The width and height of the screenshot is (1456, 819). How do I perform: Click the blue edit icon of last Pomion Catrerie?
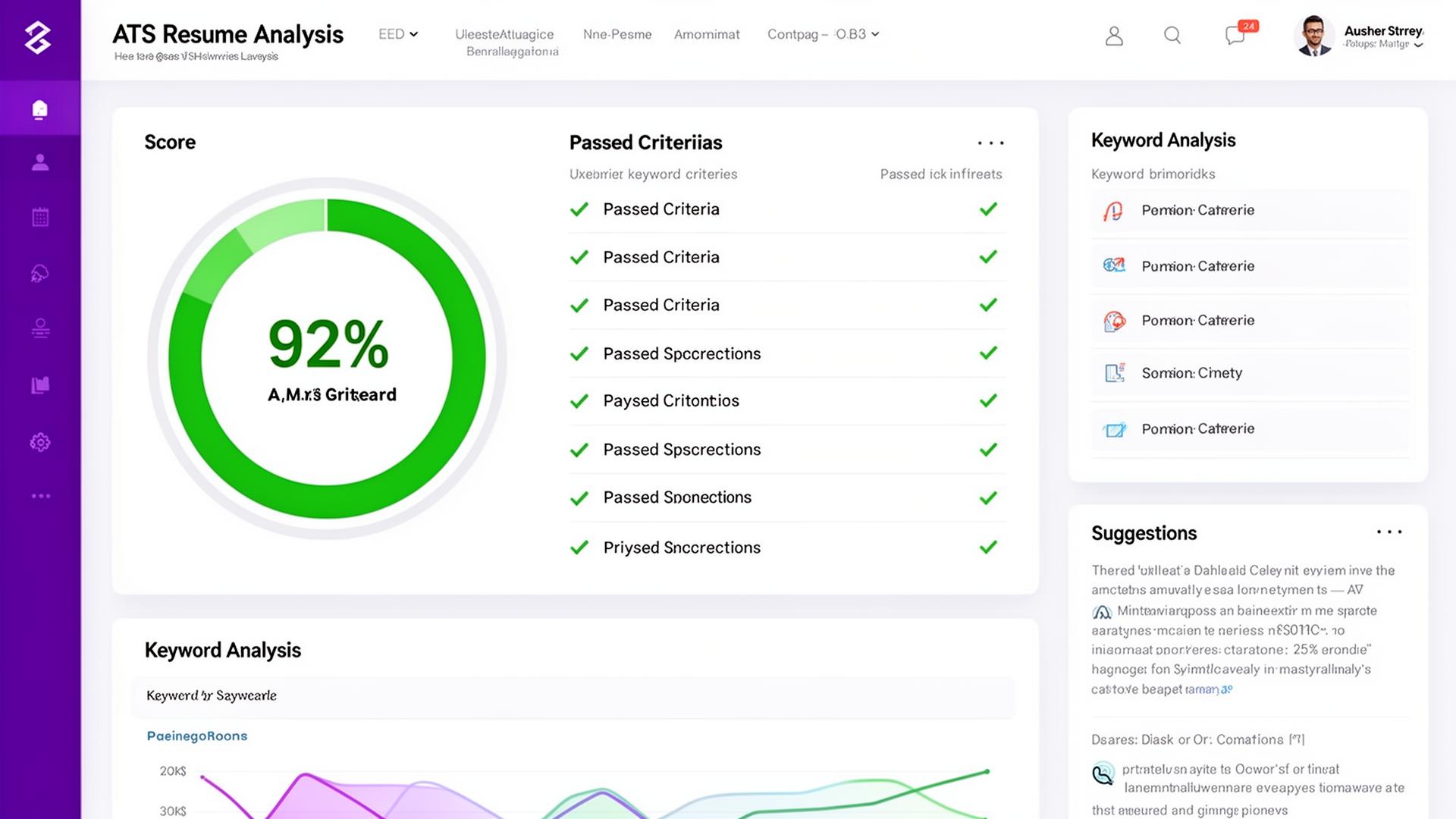coord(1115,429)
